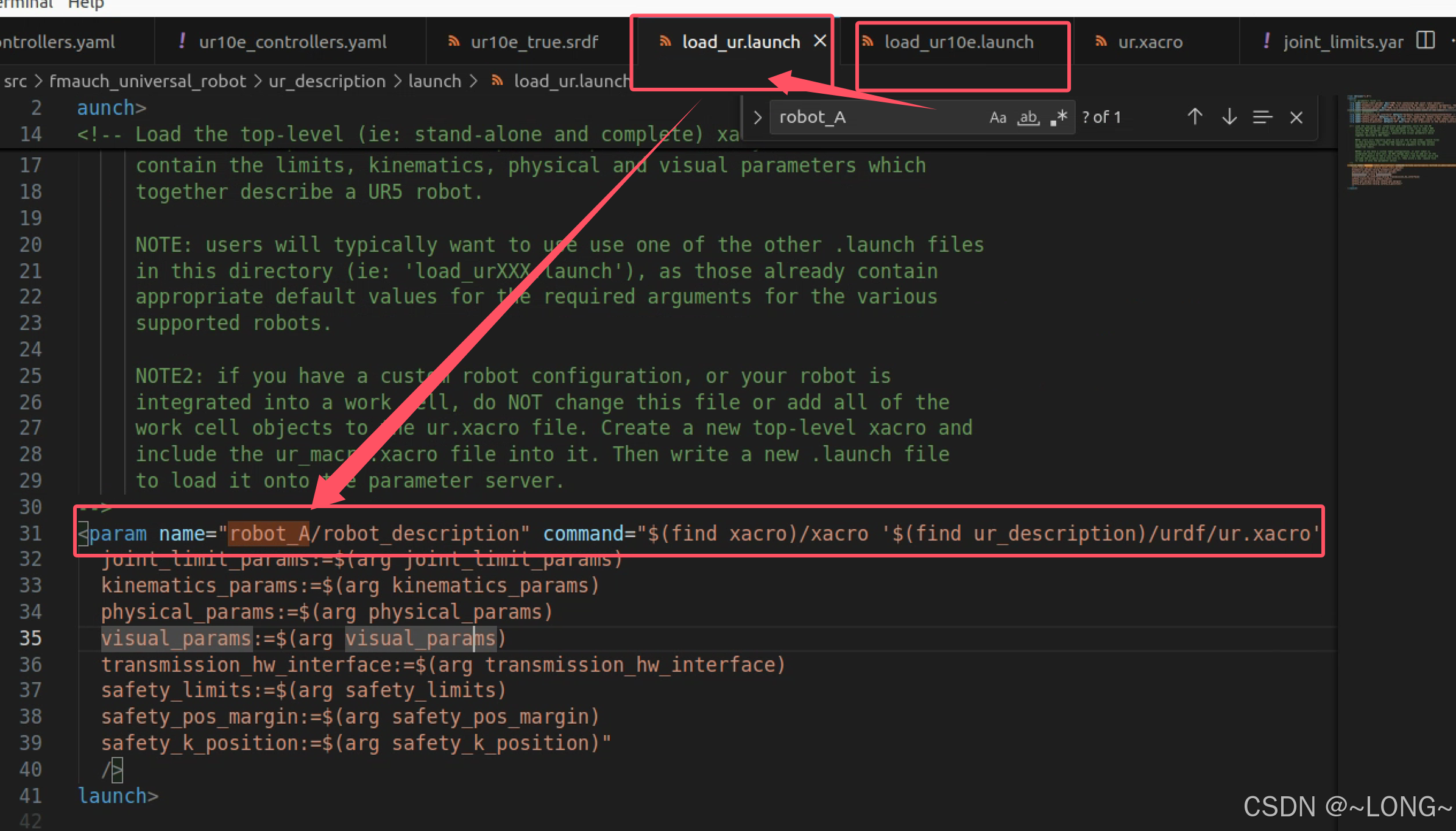This screenshot has height=831, width=1456.
Task: Close the find widget
Action: pos(1296,117)
